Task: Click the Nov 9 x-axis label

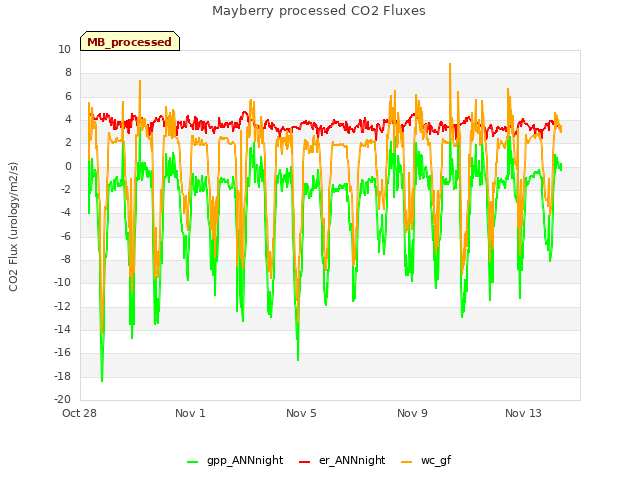Action: pos(412,413)
